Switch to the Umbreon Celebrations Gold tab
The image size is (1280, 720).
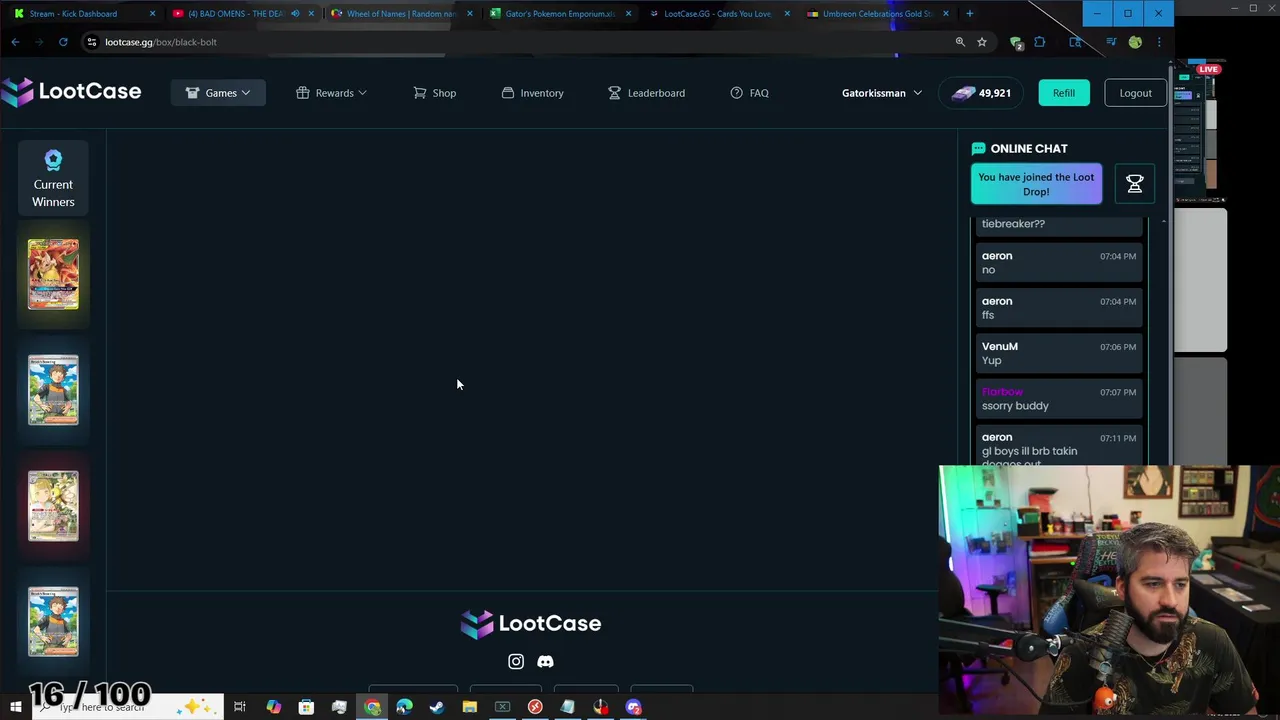click(x=877, y=14)
